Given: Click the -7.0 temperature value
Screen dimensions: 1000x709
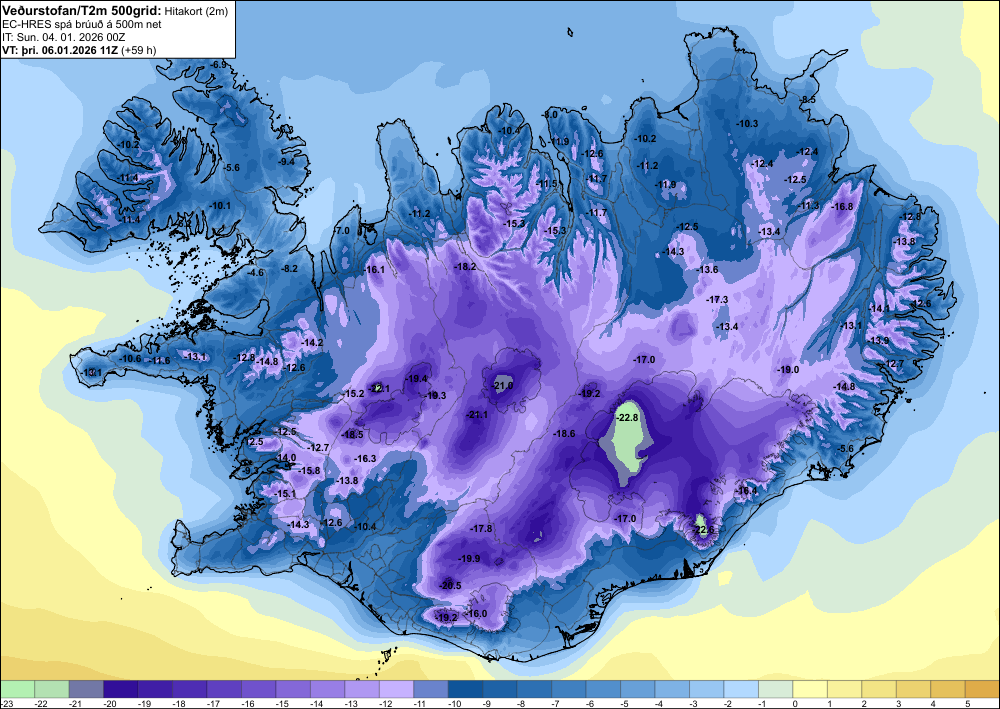Looking at the screenshot, I should point(342,231).
